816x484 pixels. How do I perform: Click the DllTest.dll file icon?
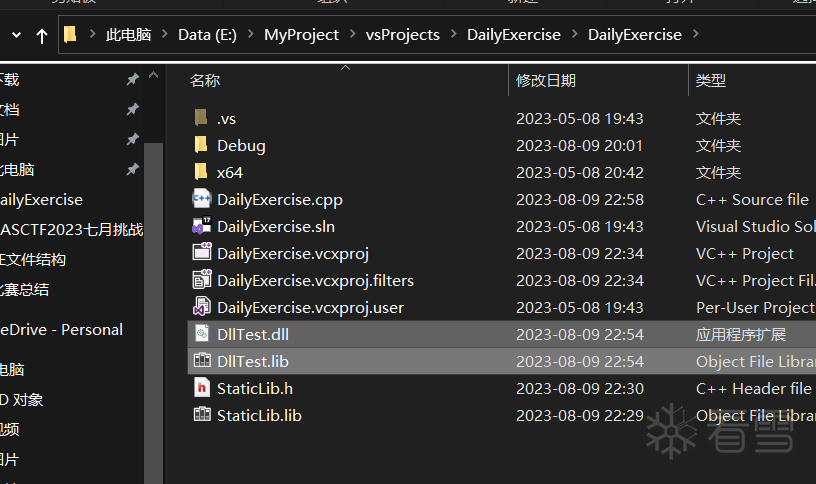pyautogui.click(x=201, y=334)
